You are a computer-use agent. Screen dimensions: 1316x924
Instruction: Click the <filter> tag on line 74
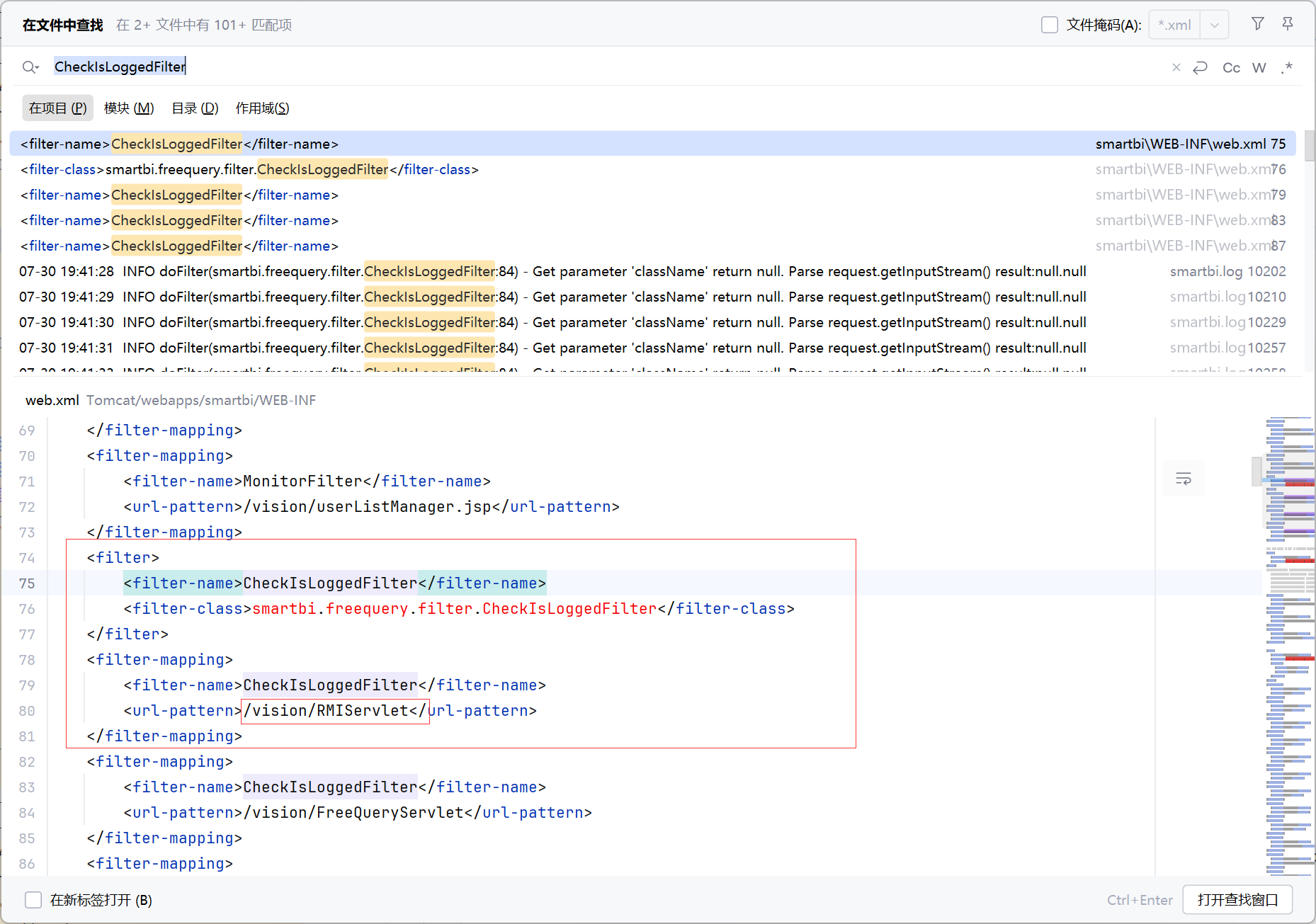(x=123, y=558)
